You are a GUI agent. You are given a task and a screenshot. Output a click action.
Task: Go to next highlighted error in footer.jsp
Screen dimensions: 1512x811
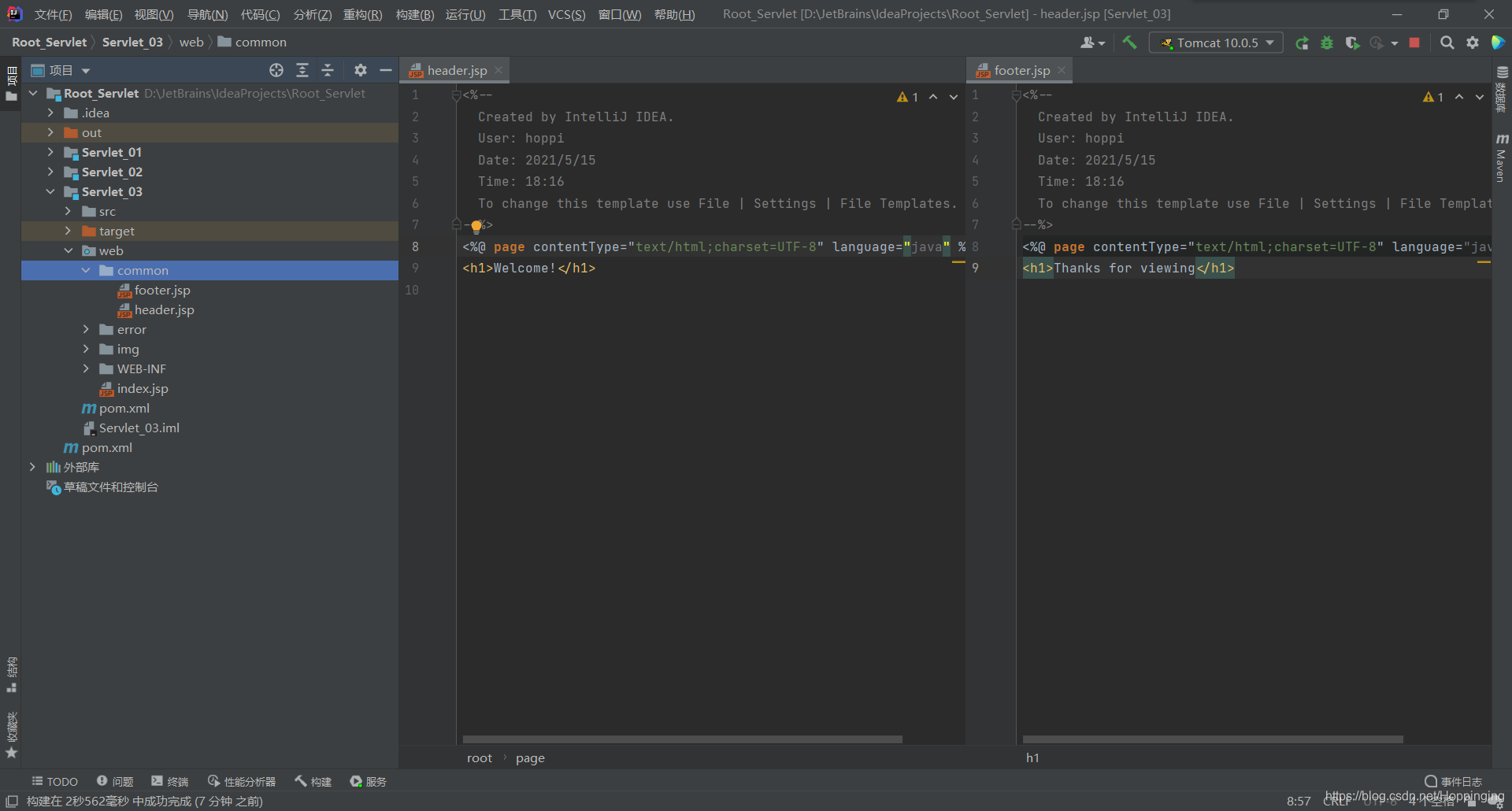click(1480, 97)
